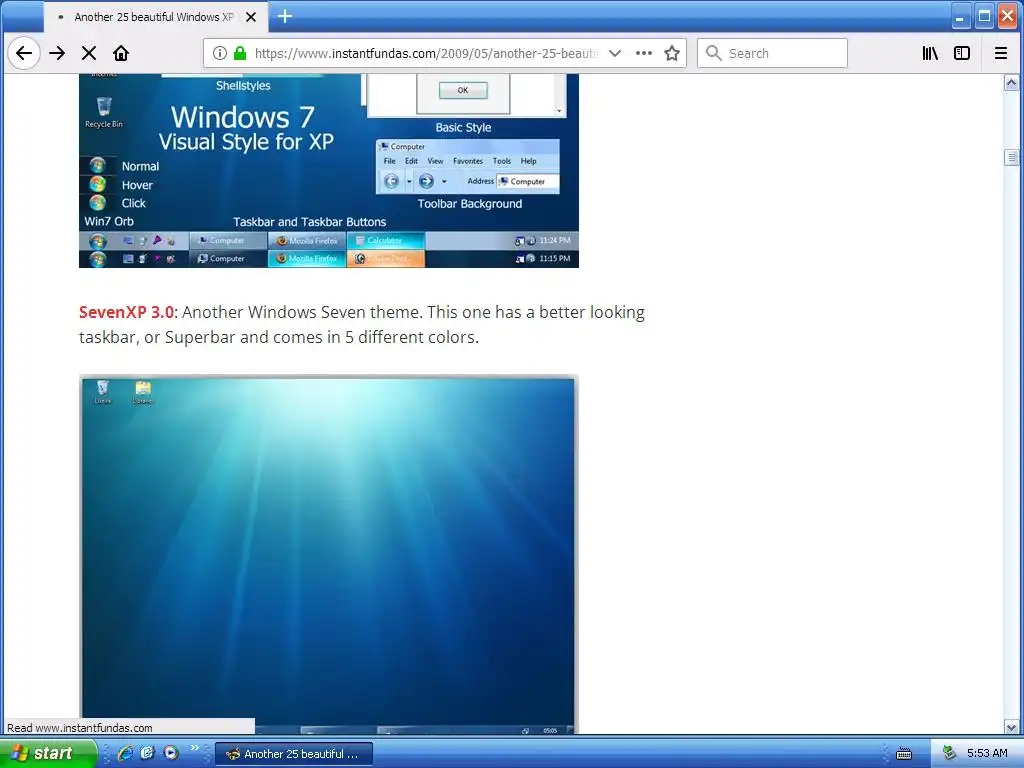Screen dimensions: 1024x768
Task: Click the green secure connection padlock
Action: [240, 53]
